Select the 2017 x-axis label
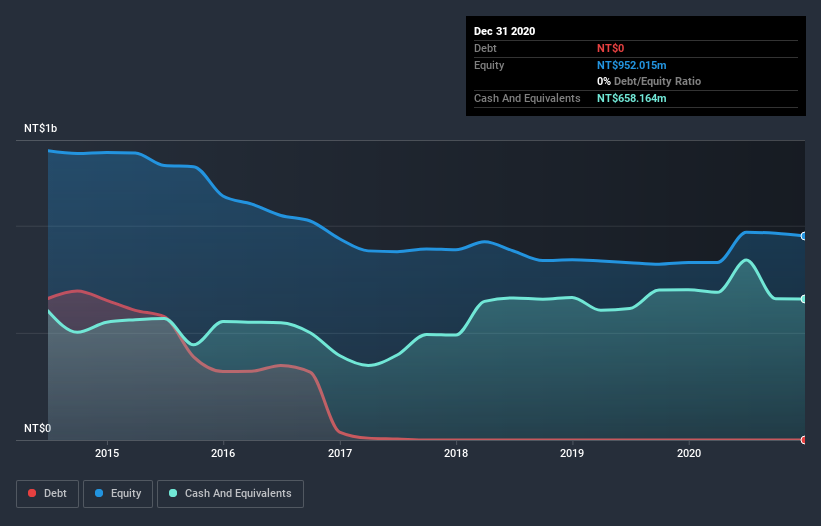The height and width of the screenshot is (526, 821). (x=340, y=453)
